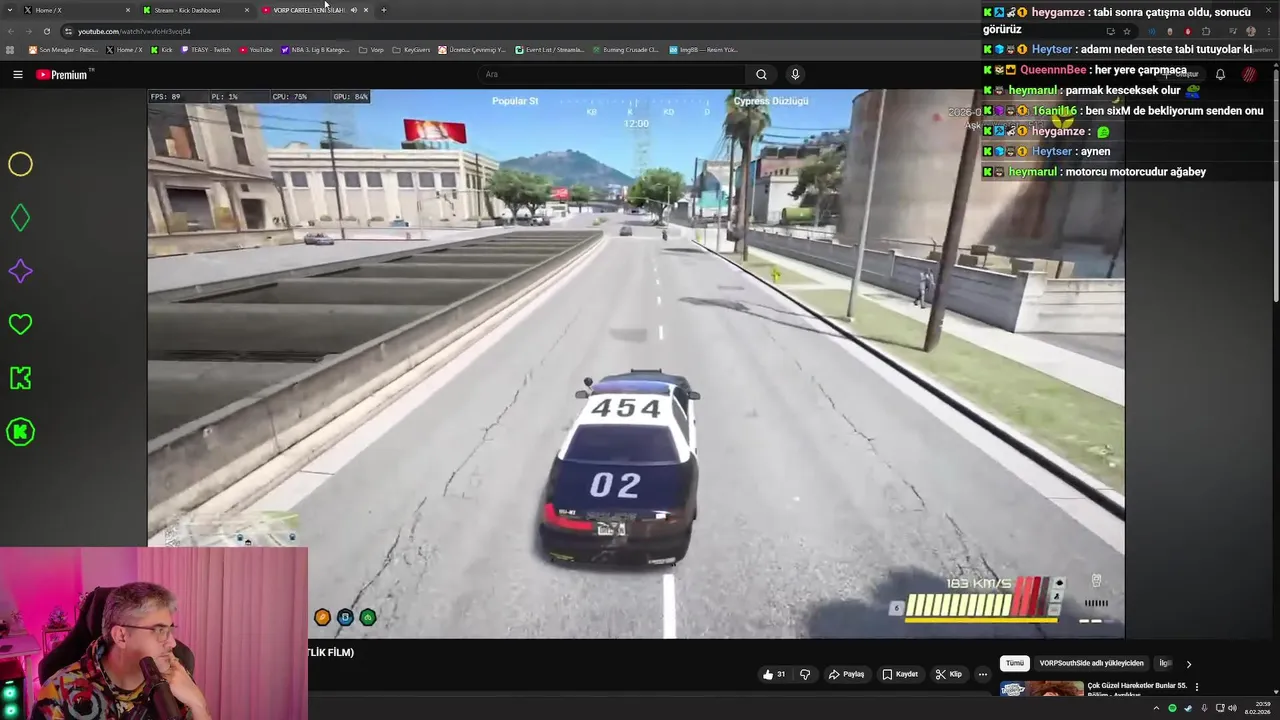Open the Event List / Streamlabs bookmark
1280x720 pixels.
[550, 49]
